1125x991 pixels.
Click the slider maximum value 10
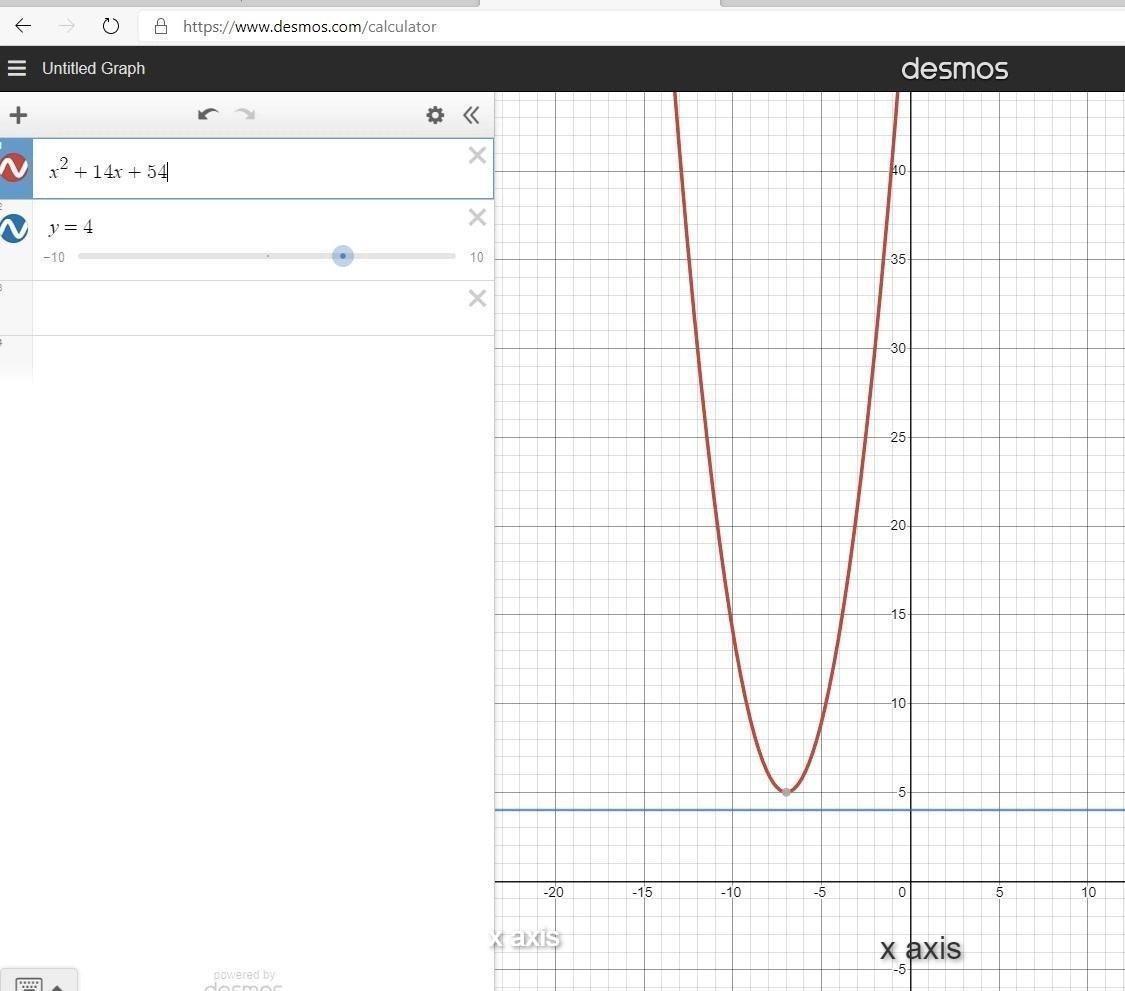[x=477, y=258]
